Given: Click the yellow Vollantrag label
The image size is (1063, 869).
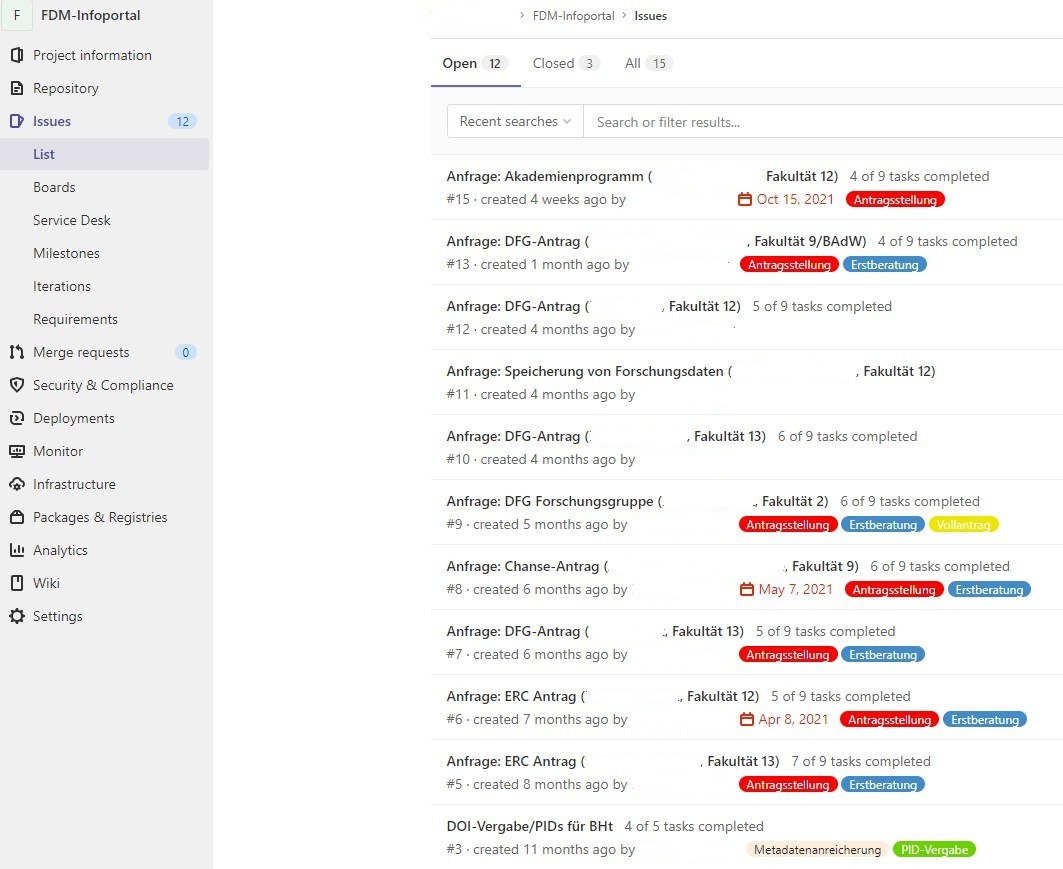Looking at the screenshot, I should (963, 525).
